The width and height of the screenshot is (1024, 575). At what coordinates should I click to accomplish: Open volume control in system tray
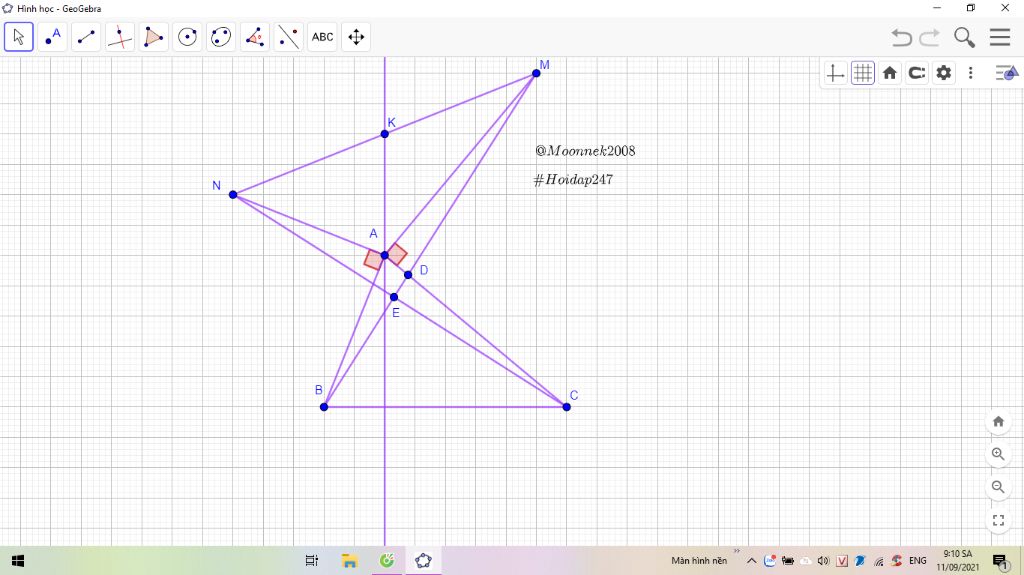click(824, 561)
